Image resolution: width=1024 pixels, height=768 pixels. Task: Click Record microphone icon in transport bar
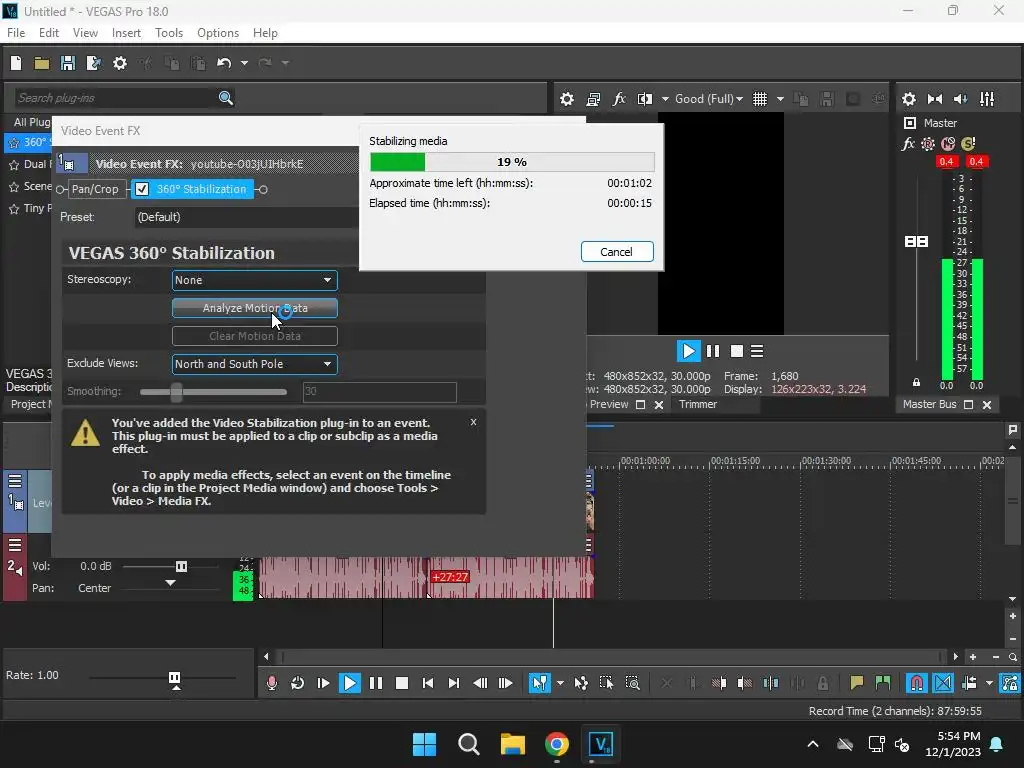272,683
